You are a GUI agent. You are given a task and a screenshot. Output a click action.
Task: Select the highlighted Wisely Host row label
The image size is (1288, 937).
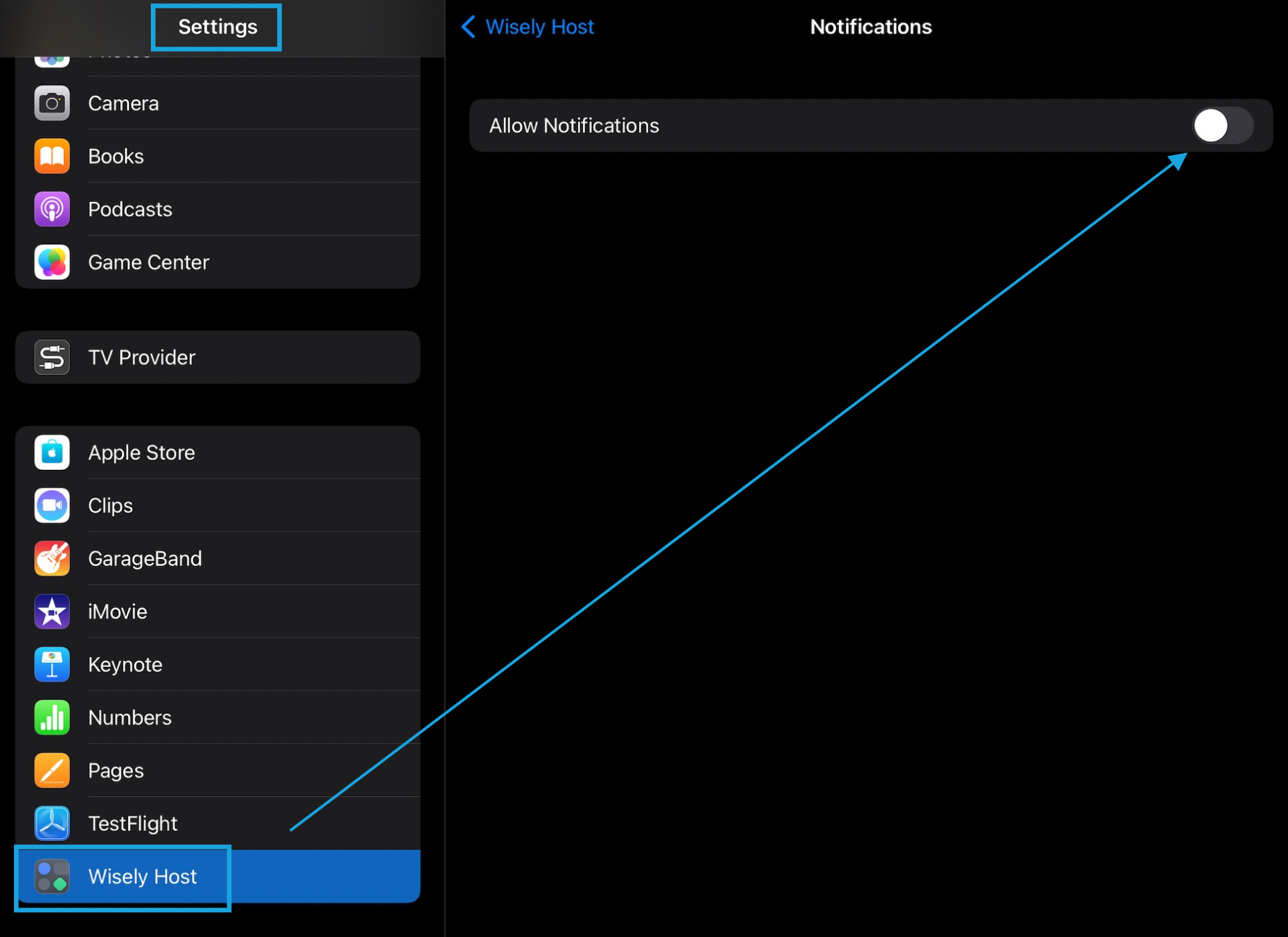[x=142, y=877]
